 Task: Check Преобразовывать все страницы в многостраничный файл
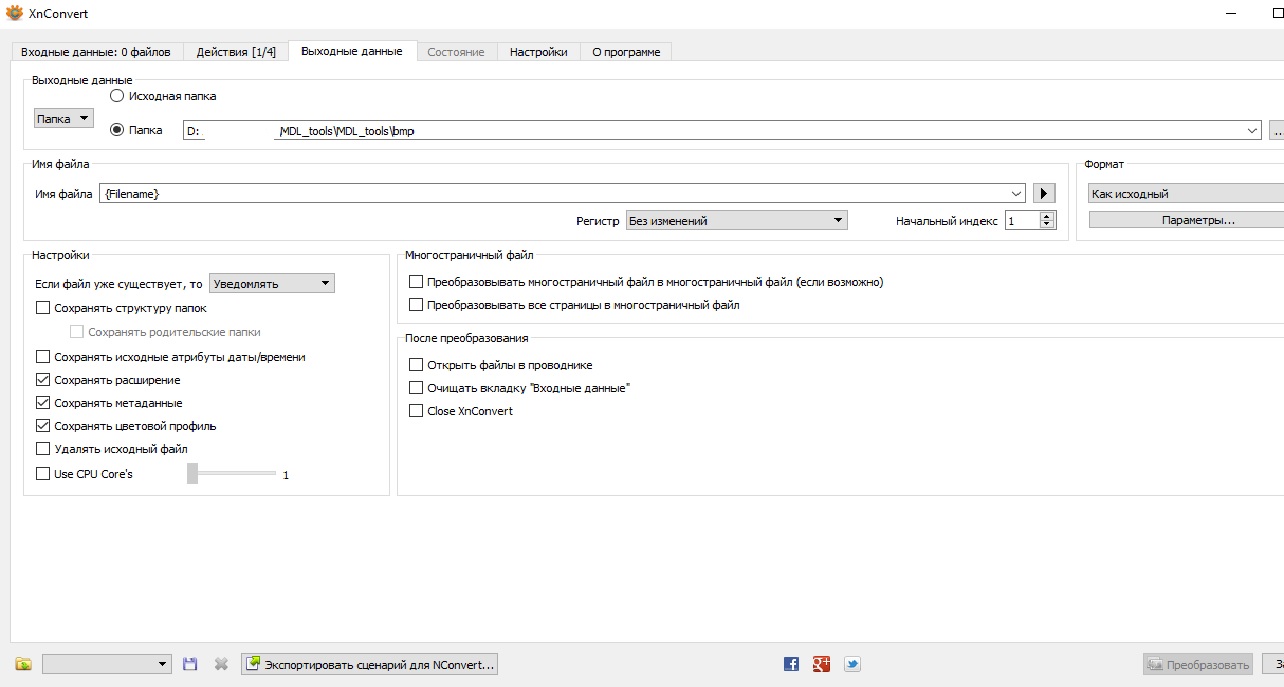pyautogui.click(x=417, y=305)
